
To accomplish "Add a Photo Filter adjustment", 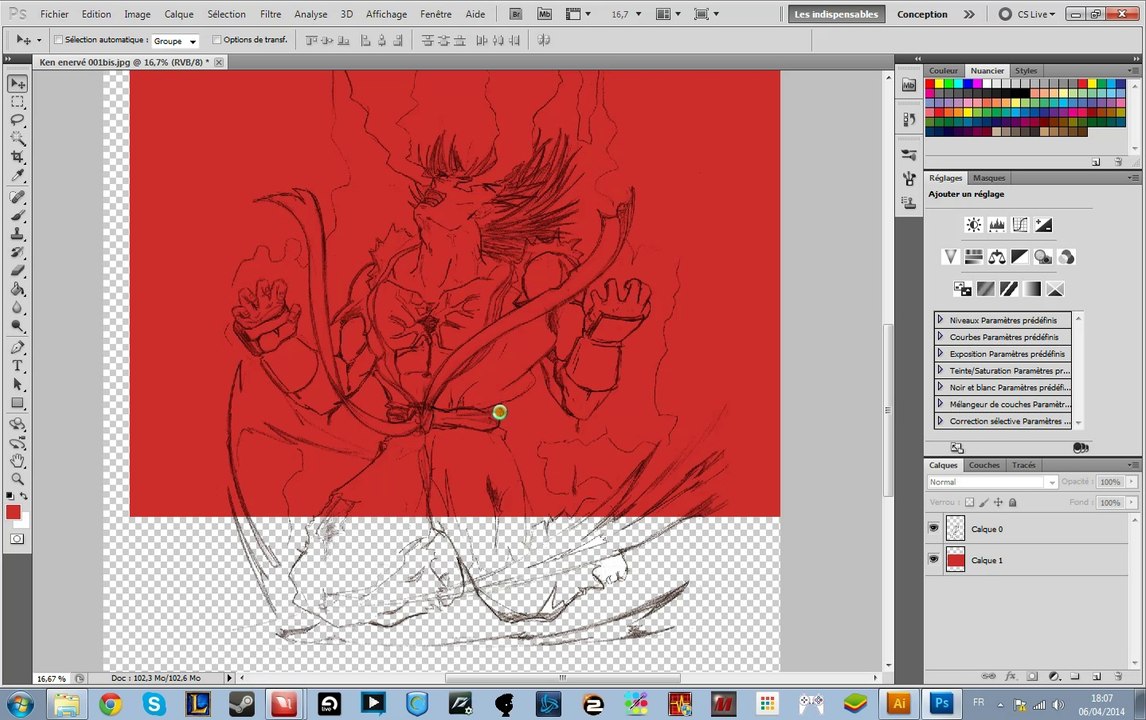I will click(1044, 257).
